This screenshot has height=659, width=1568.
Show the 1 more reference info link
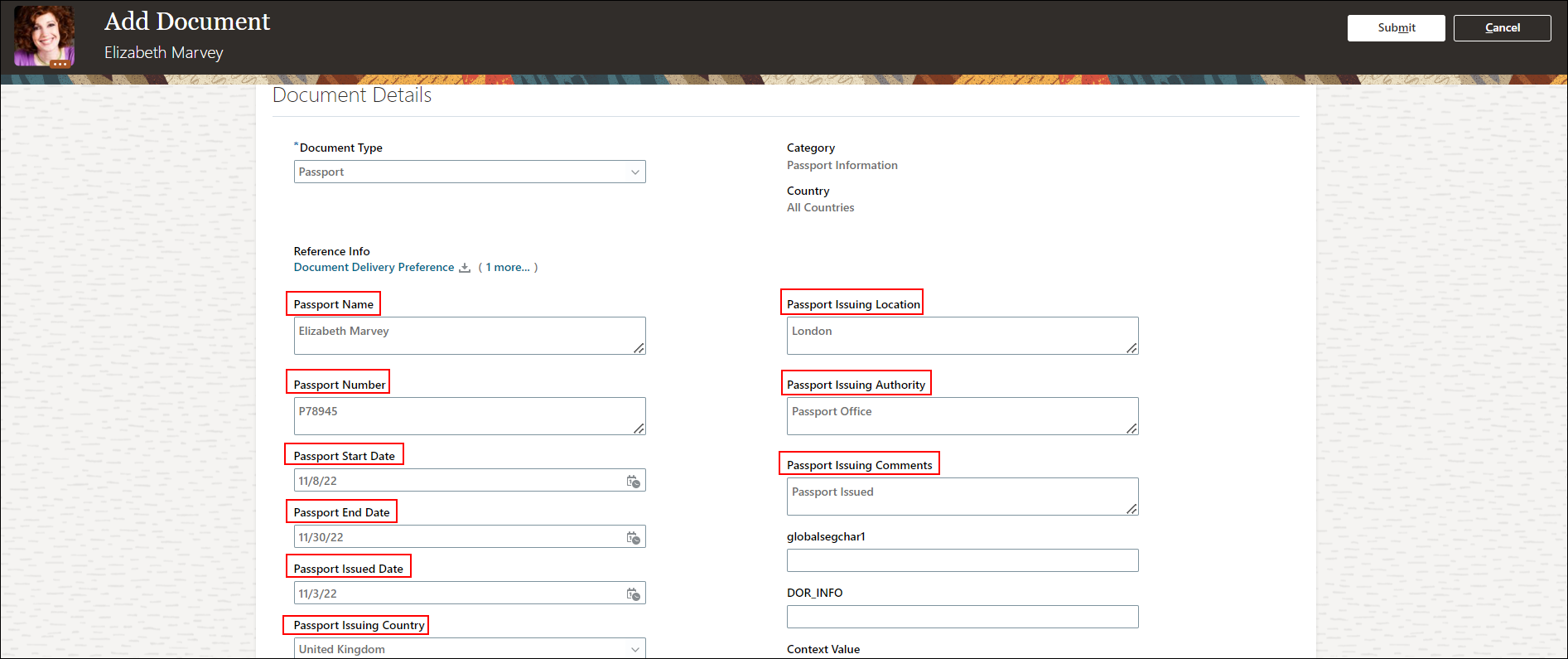508,268
